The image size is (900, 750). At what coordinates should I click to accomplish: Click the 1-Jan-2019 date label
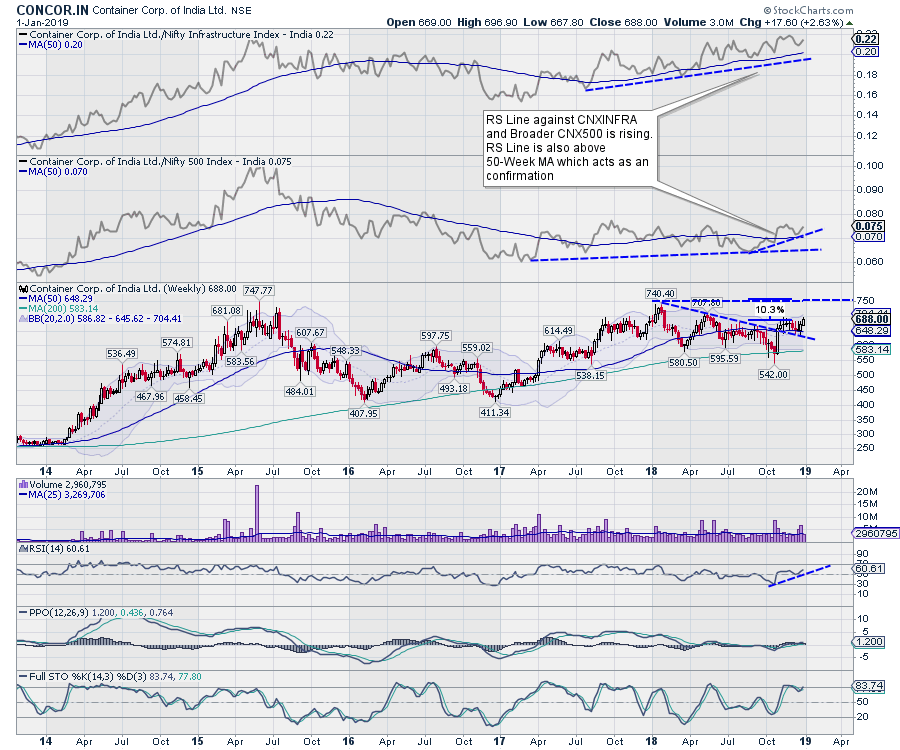(x=43, y=22)
